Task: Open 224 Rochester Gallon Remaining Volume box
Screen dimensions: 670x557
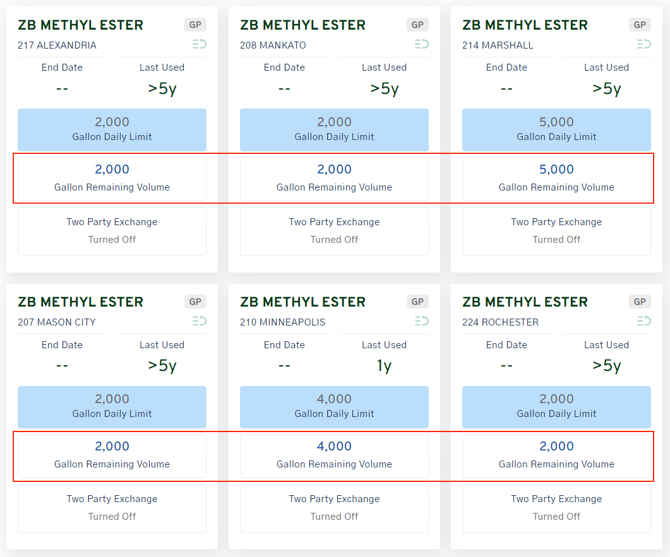Action: click(556, 455)
